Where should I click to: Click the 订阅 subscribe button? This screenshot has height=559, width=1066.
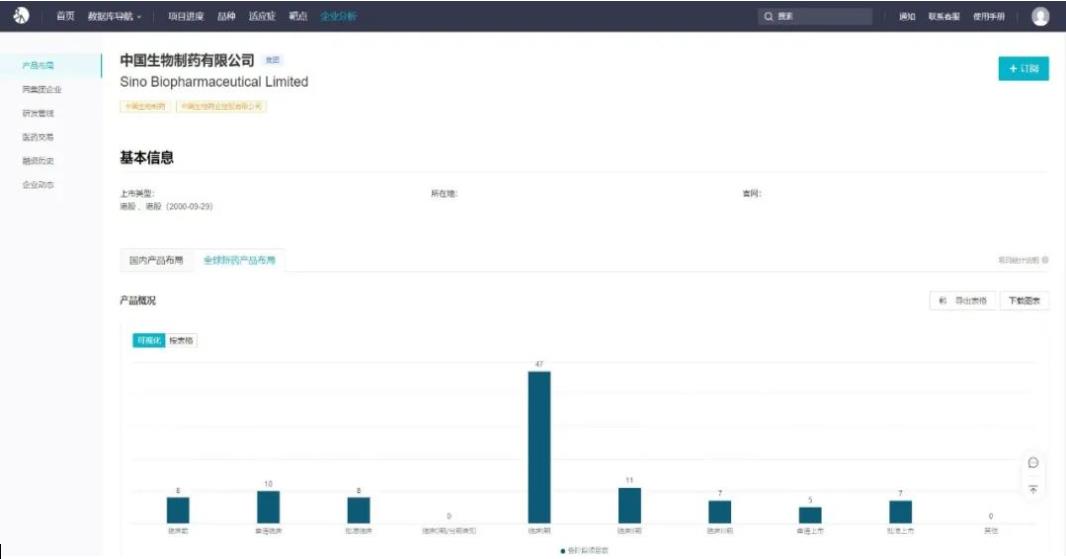(1023, 69)
